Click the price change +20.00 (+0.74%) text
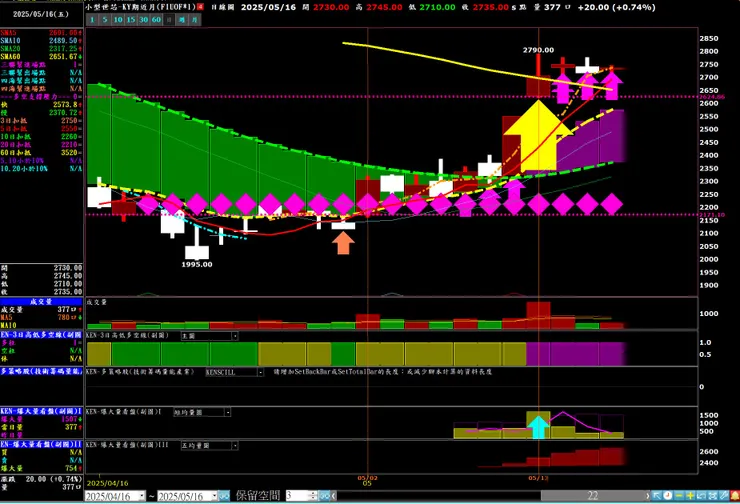The image size is (740, 504). (x=616, y=7)
